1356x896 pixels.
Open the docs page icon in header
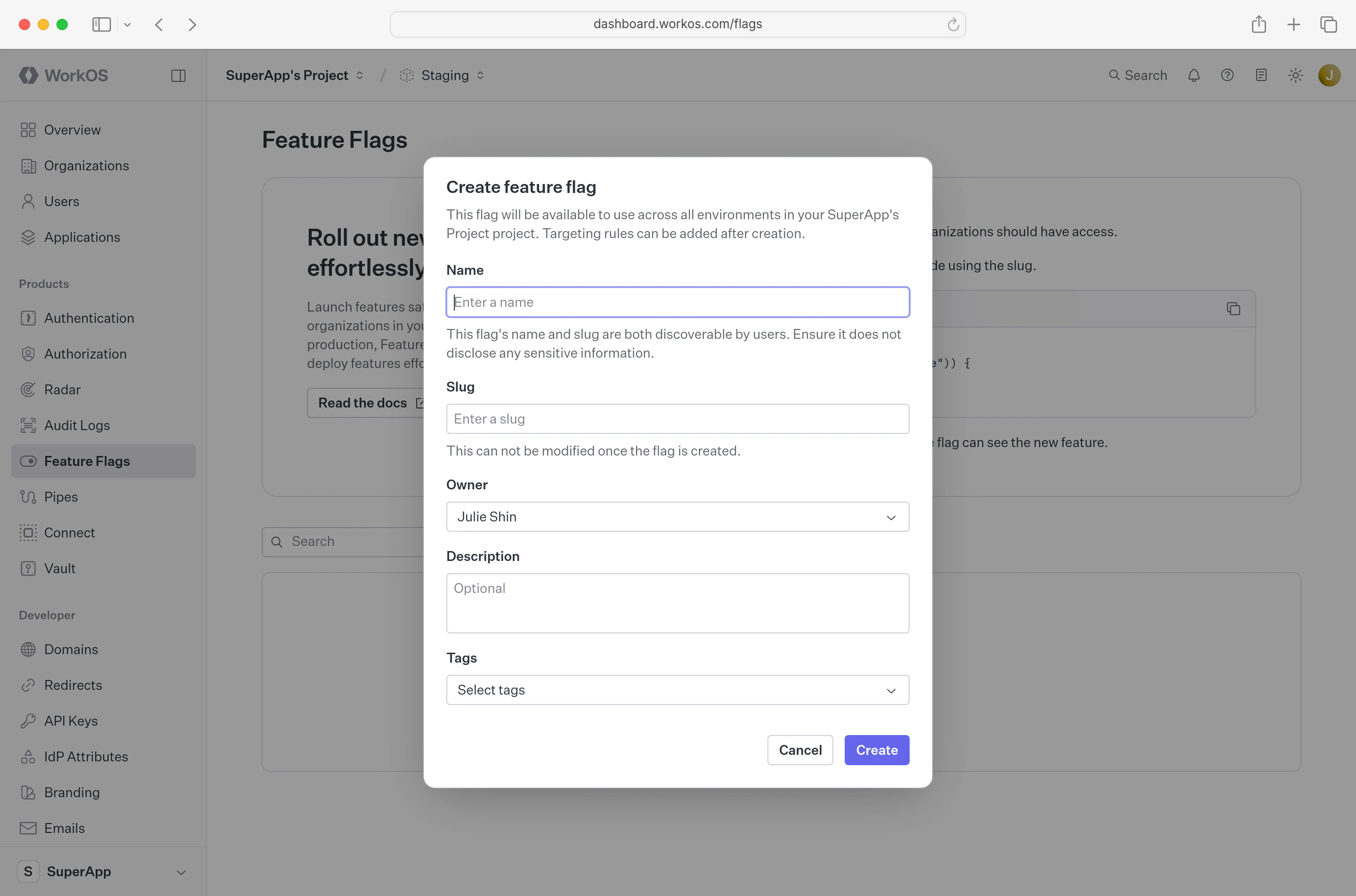click(x=1261, y=75)
